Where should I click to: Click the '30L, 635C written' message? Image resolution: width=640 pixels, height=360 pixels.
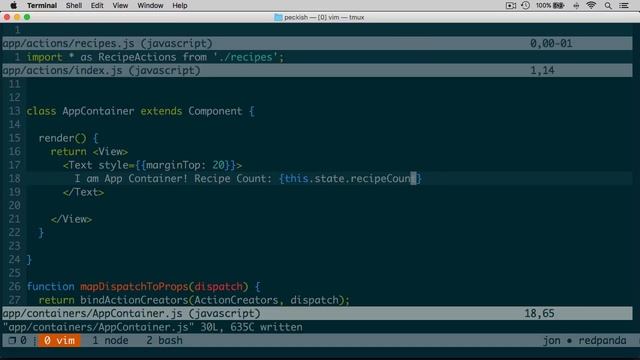click(251, 327)
